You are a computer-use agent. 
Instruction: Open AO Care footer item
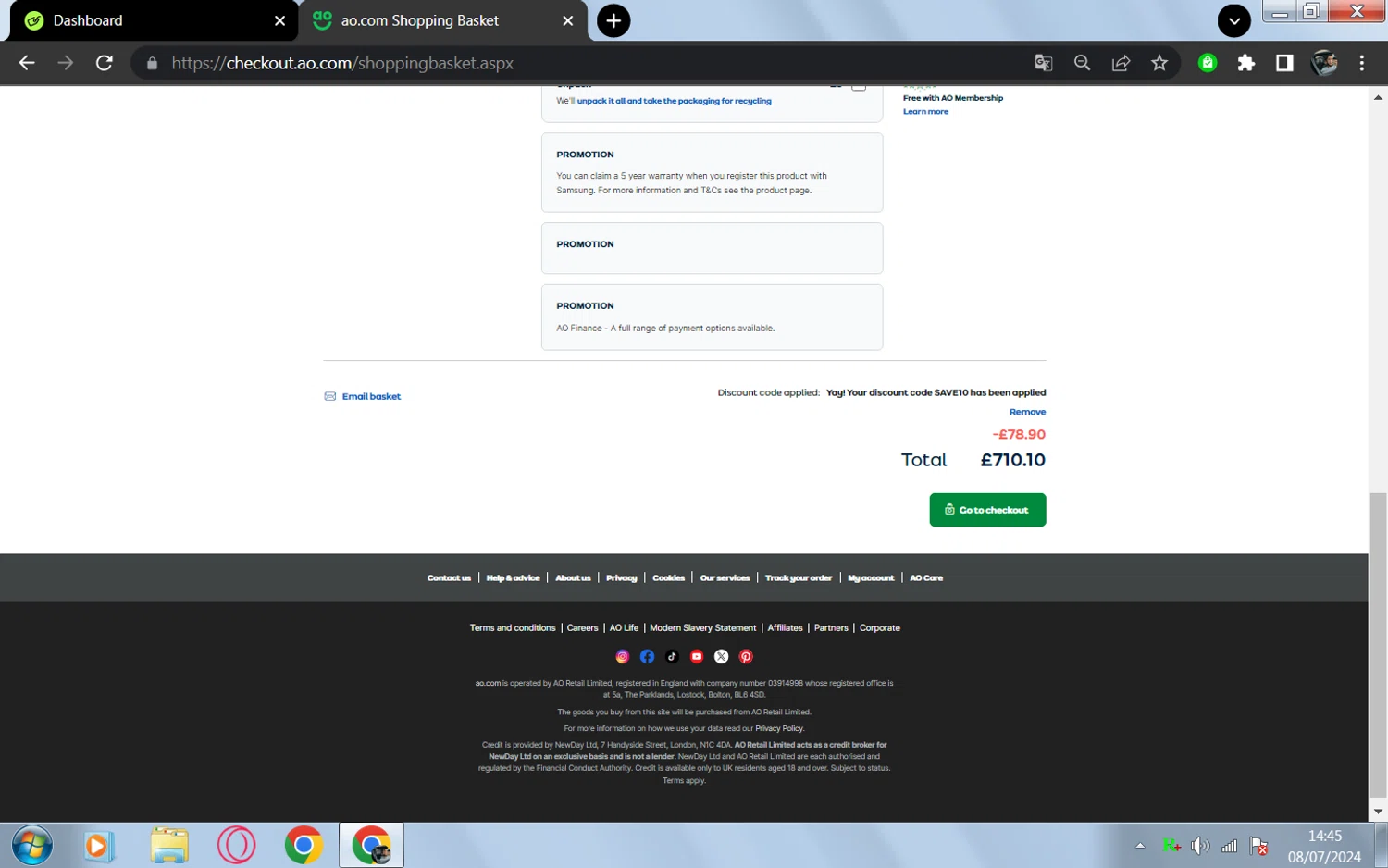coord(926,578)
